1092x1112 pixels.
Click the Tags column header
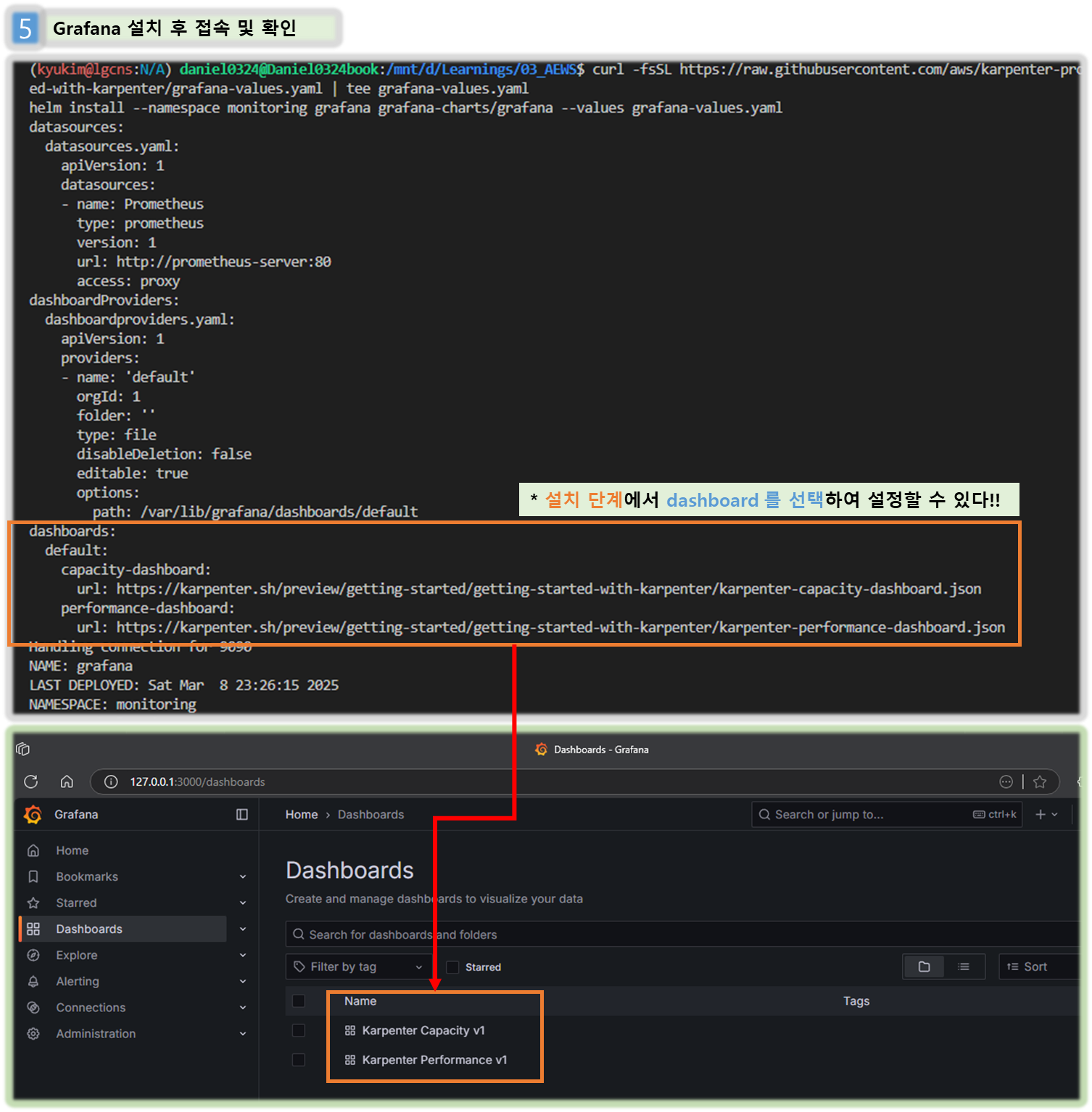pyautogui.click(x=856, y=1000)
